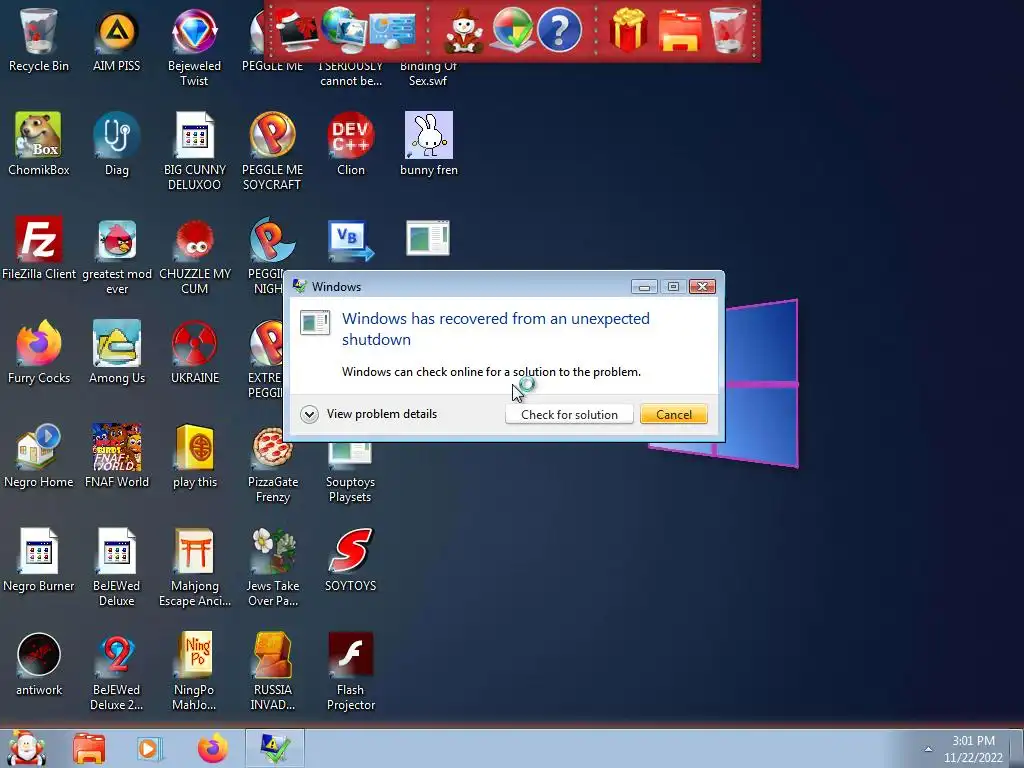
Task: Click the control panel dock icon
Action: click(x=392, y=30)
